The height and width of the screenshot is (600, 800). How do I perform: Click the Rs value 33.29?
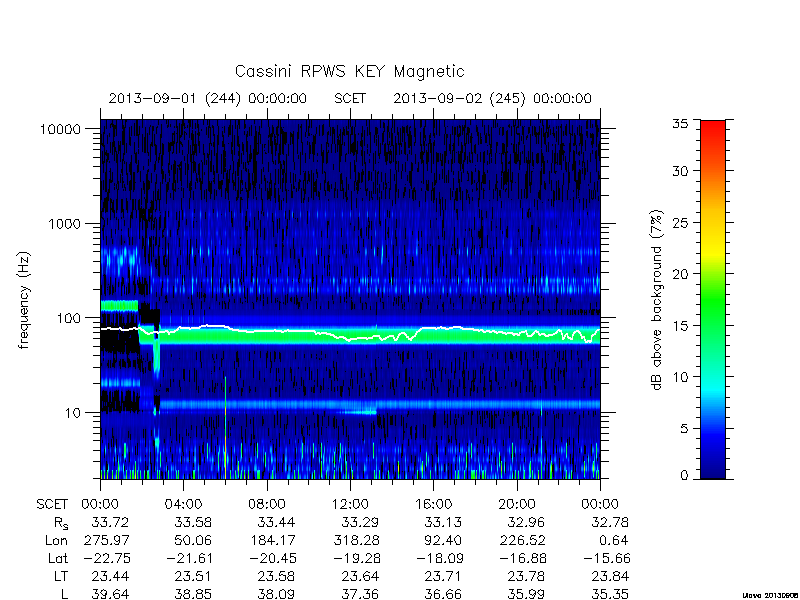(x=360, y=522)
